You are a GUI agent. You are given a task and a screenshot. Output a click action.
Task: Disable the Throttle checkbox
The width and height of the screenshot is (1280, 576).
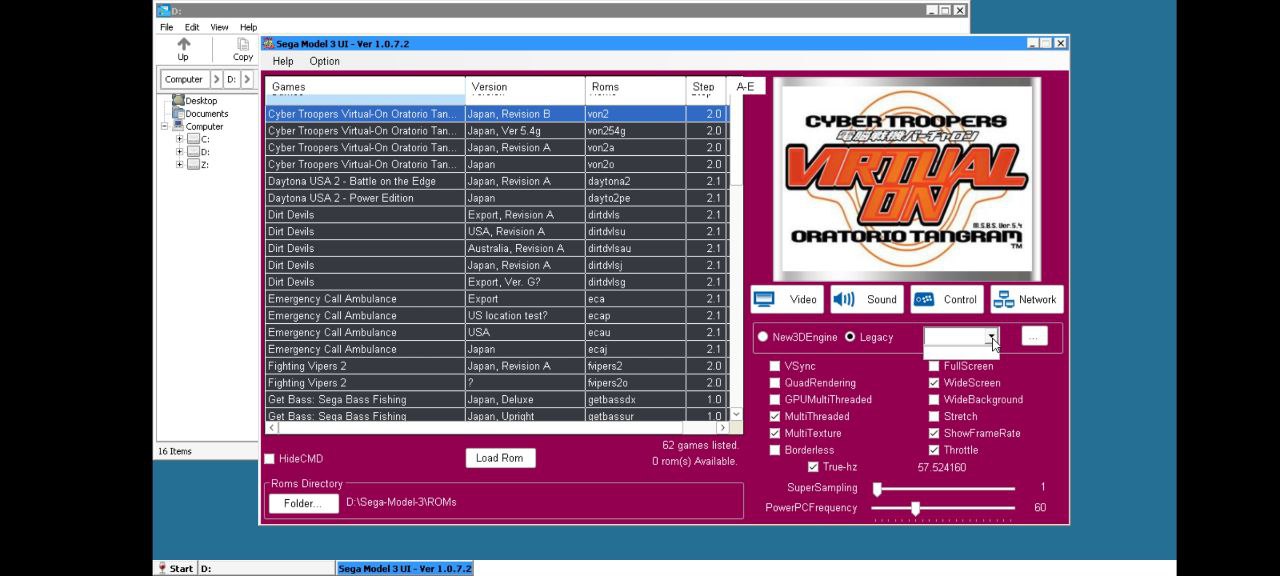click(x=934, y=451)
